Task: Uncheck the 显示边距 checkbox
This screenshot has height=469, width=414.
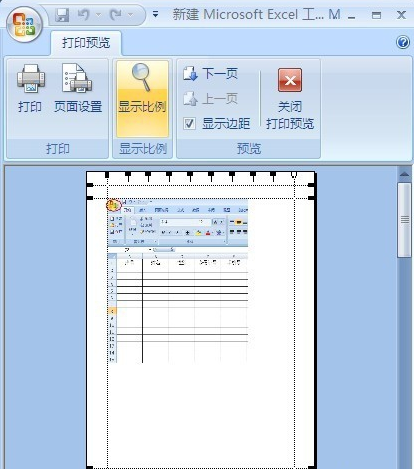Action: [189, 124]
